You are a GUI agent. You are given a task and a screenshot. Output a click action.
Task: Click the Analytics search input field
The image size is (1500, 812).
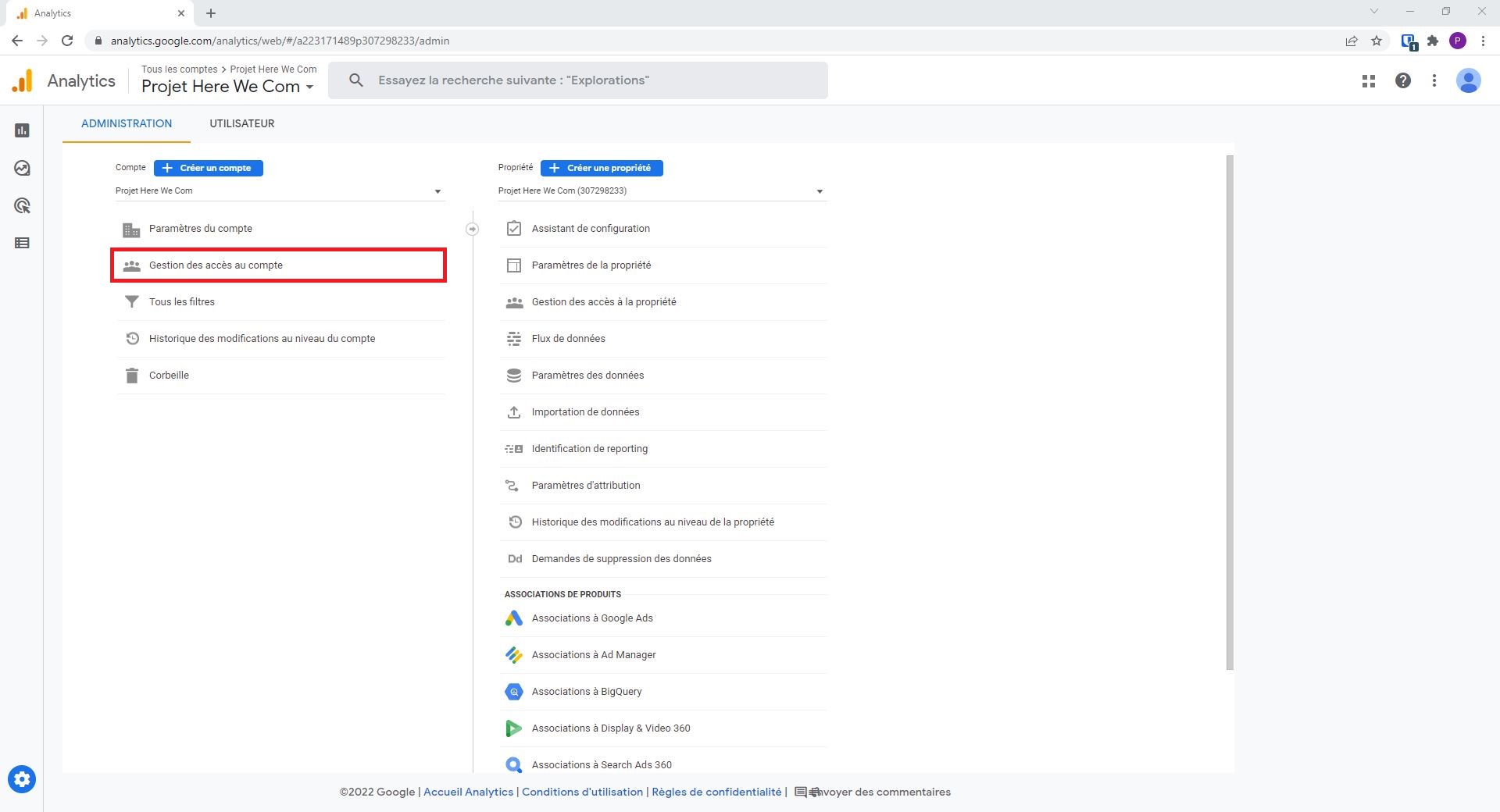[x=578, y=80]
